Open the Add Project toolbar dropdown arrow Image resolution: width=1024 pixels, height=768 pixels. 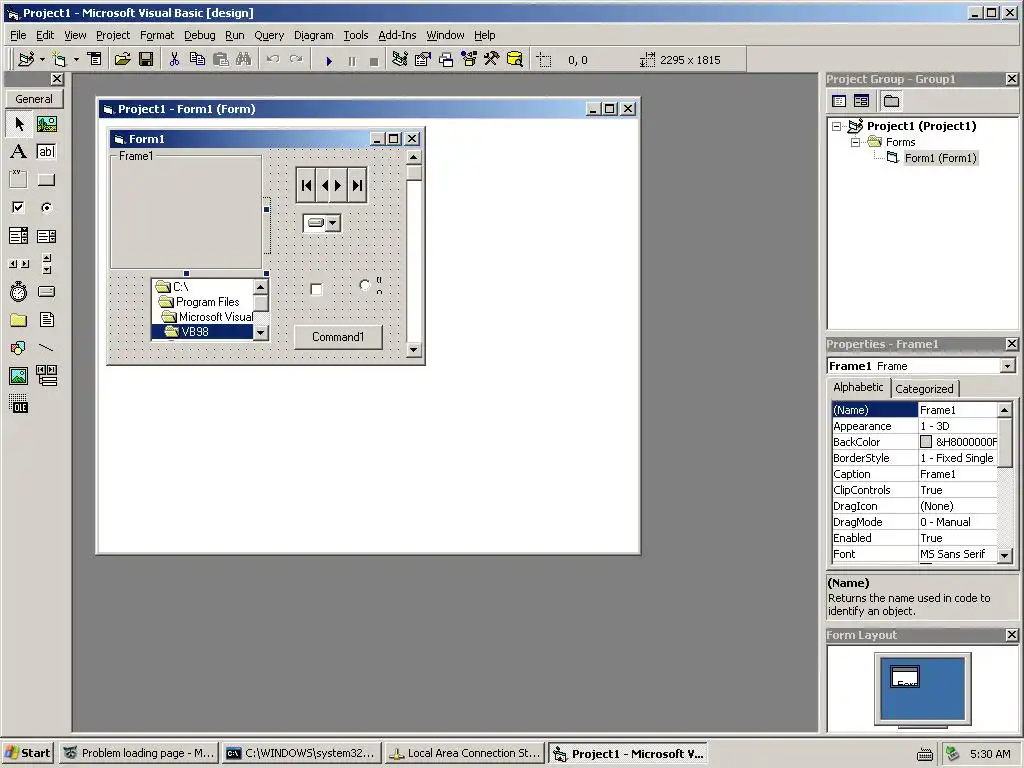42,60
